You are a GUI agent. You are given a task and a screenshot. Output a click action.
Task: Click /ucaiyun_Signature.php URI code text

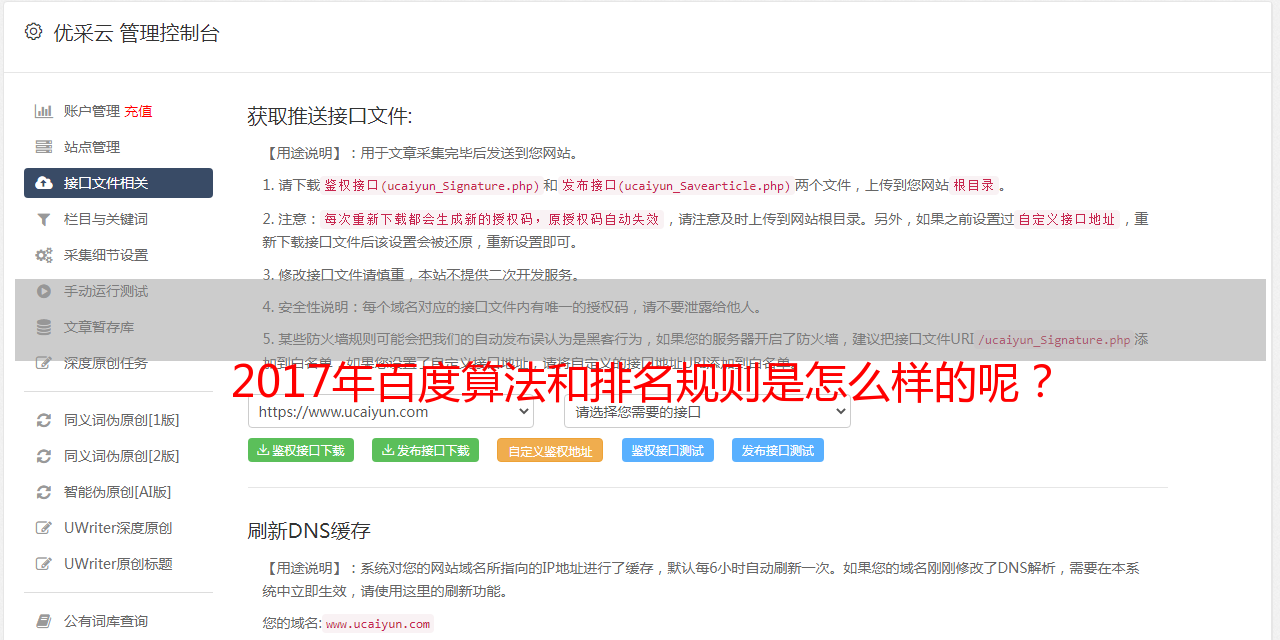tap(1054, 340)
